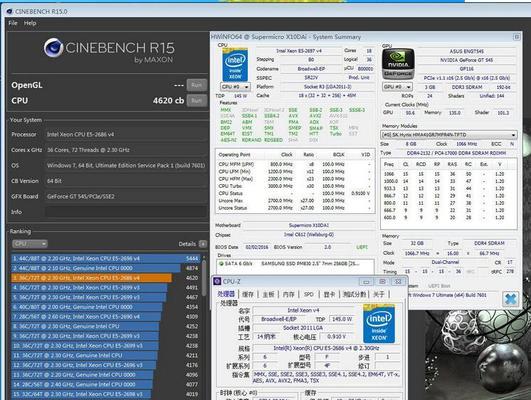Click the Supermicro X10DAi motherboard field
The image size is (531, 400).
(309, 225)
